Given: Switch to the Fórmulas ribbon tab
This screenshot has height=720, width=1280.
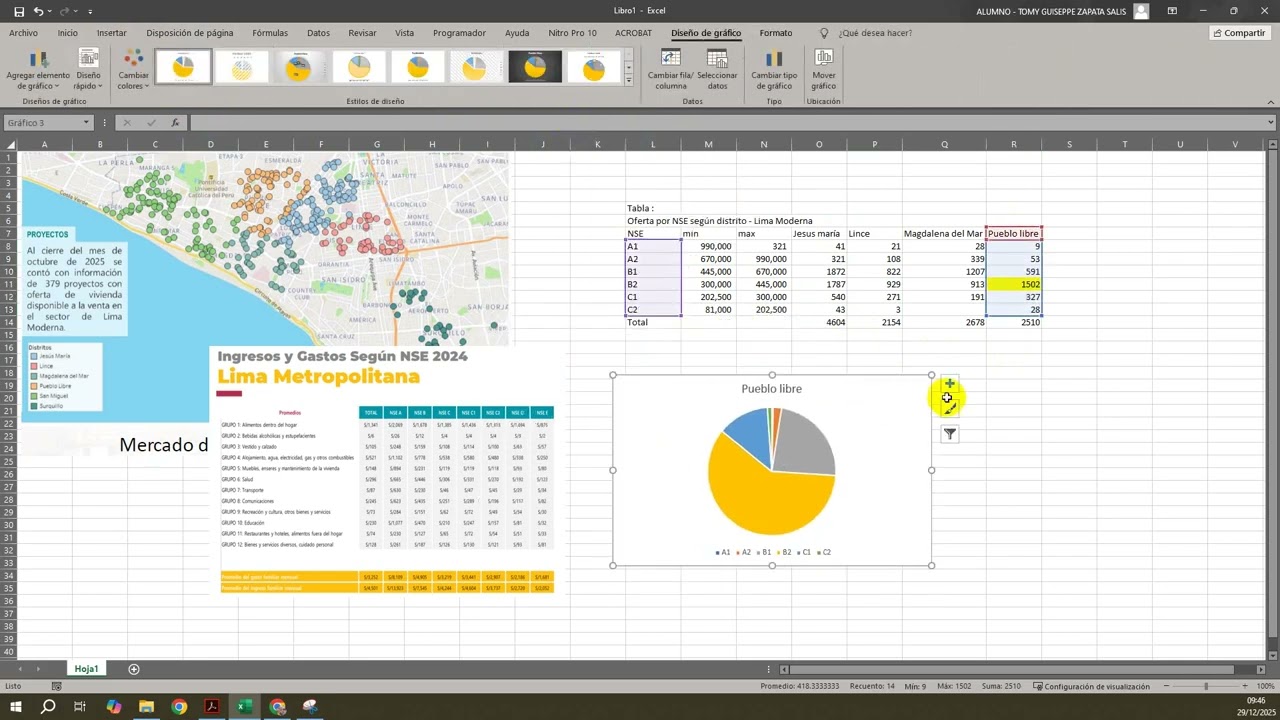Looking at the screenshot, I should click(x=270, y=33).
